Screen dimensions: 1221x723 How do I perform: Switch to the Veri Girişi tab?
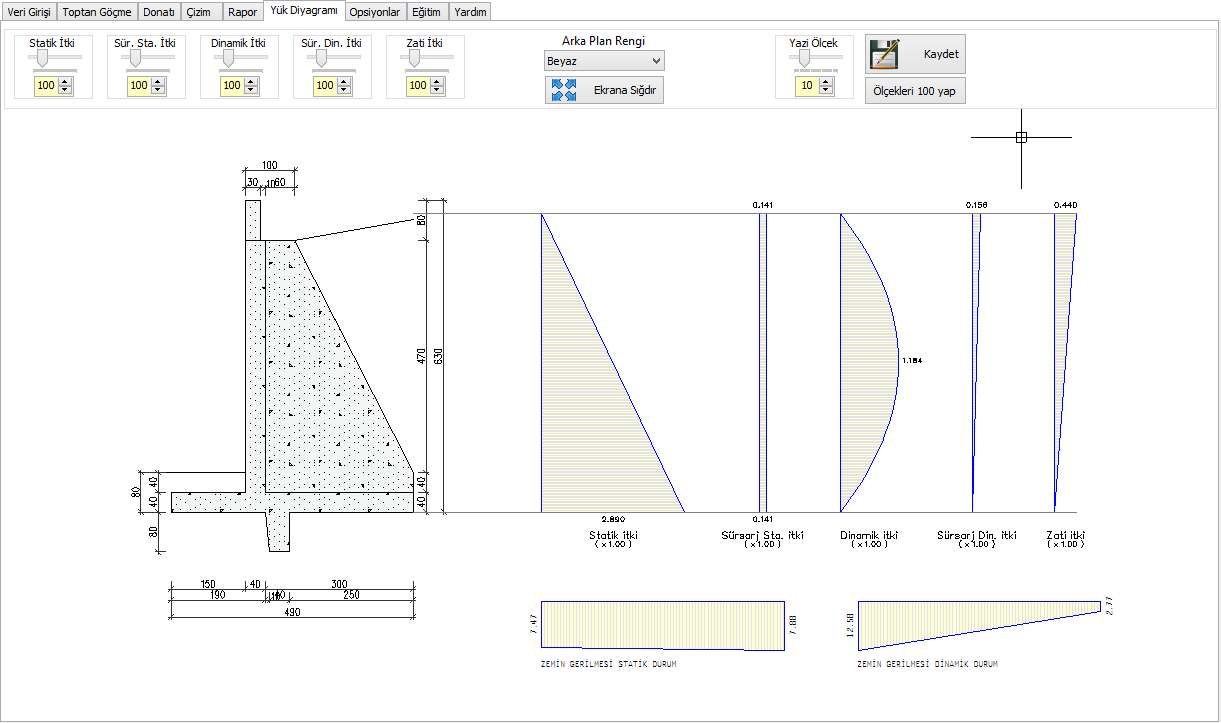(29, 12)
